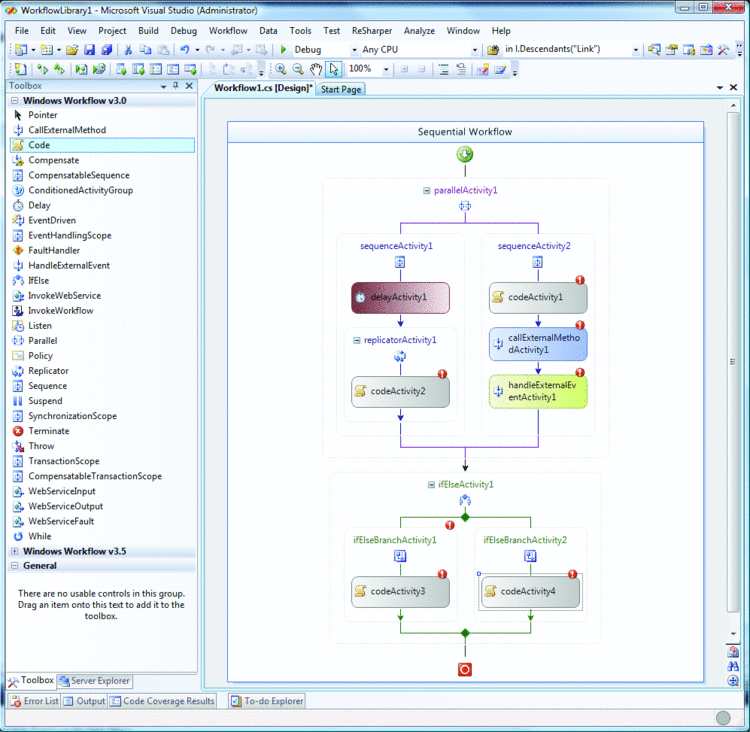Open the find combo box dropdown
Screen dimensions: 750x732
click(636, 50)
